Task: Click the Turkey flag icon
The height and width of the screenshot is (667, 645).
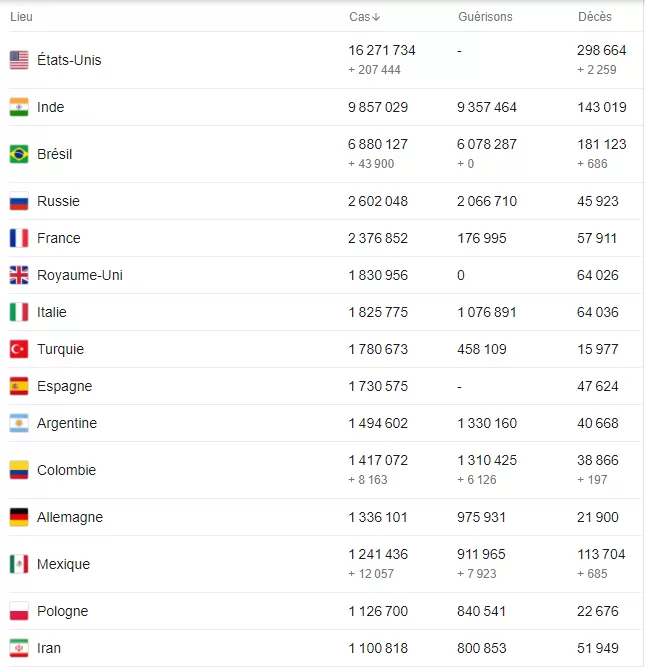Action: click(19, 349)
